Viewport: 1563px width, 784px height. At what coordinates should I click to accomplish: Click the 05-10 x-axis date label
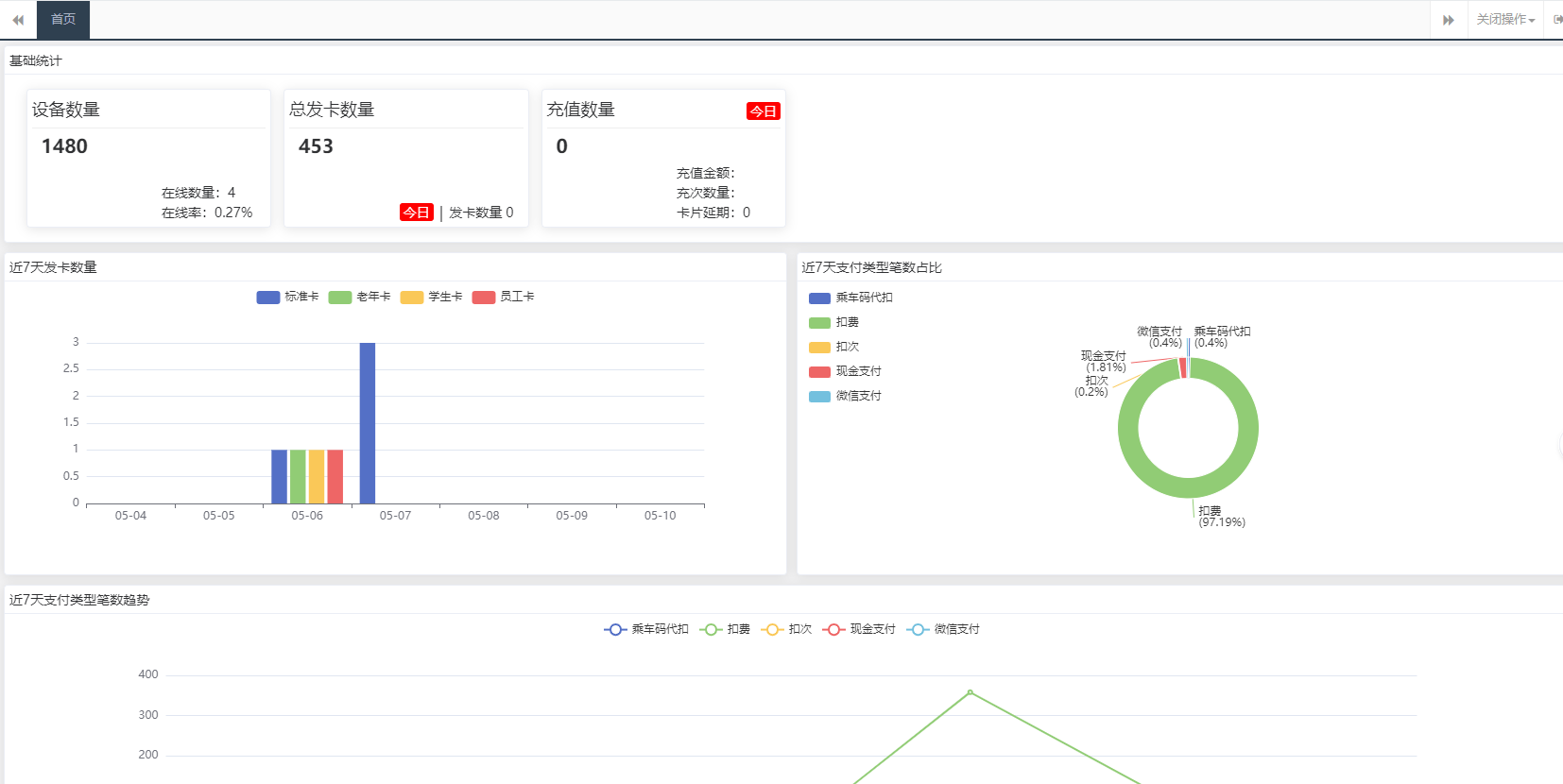[660, 516]
